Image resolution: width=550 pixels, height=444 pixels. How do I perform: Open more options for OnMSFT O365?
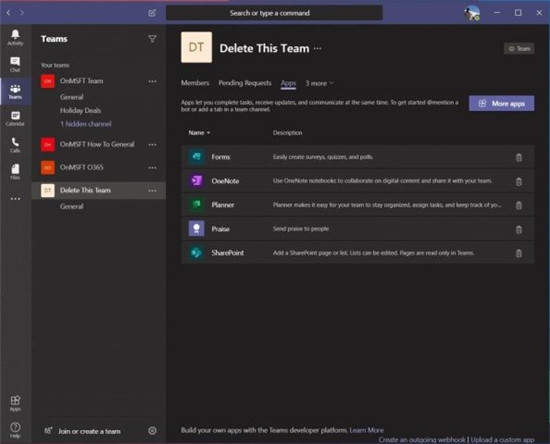152,168
